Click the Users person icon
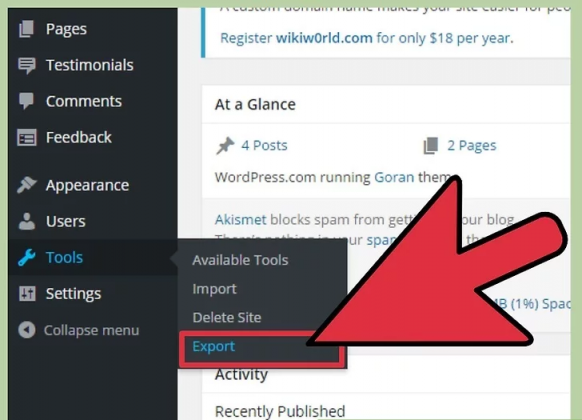The width and height of the screenshot is (582, 420). 27,221
